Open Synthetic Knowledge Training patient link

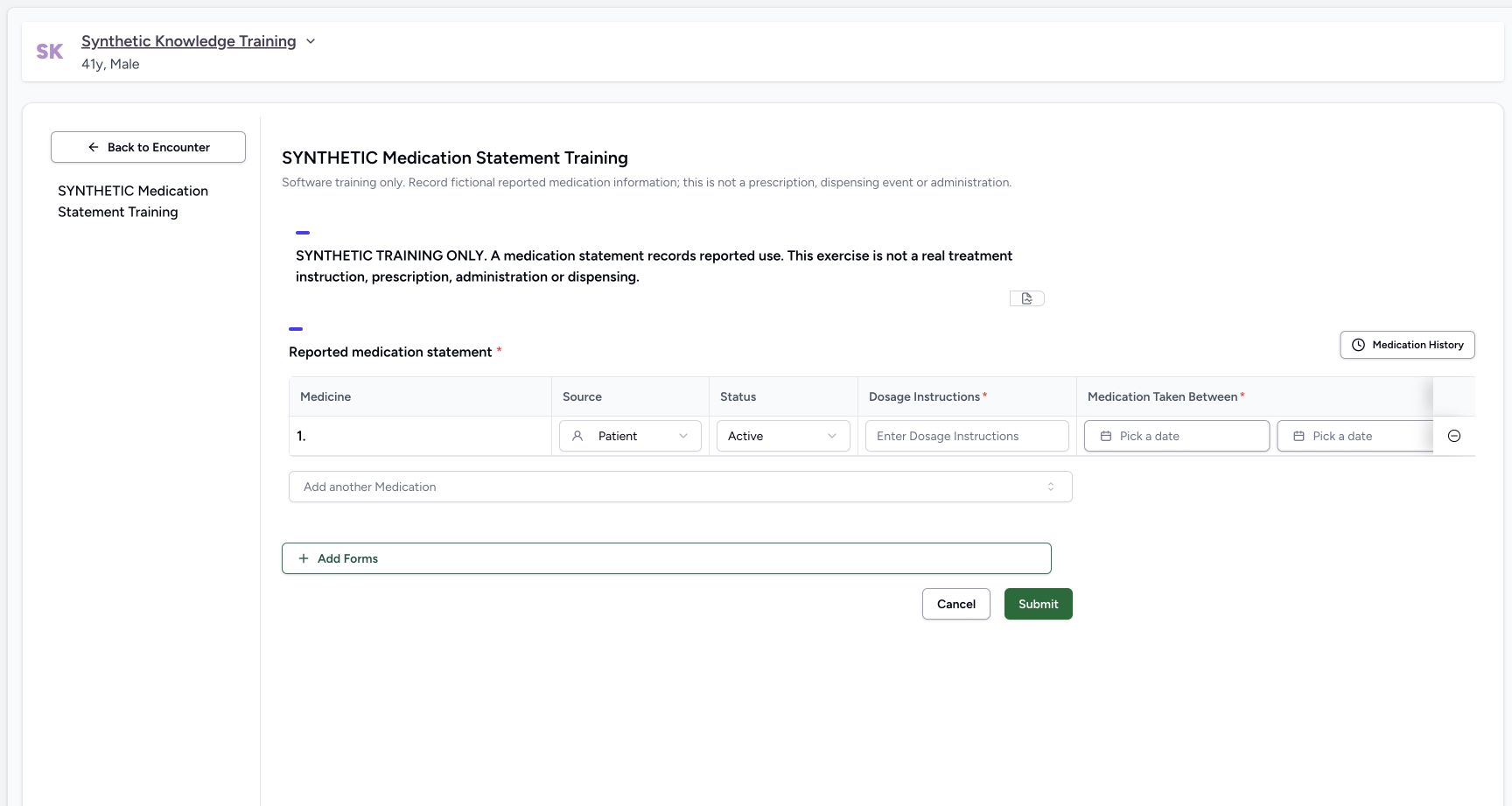click(x=189, y=41)
